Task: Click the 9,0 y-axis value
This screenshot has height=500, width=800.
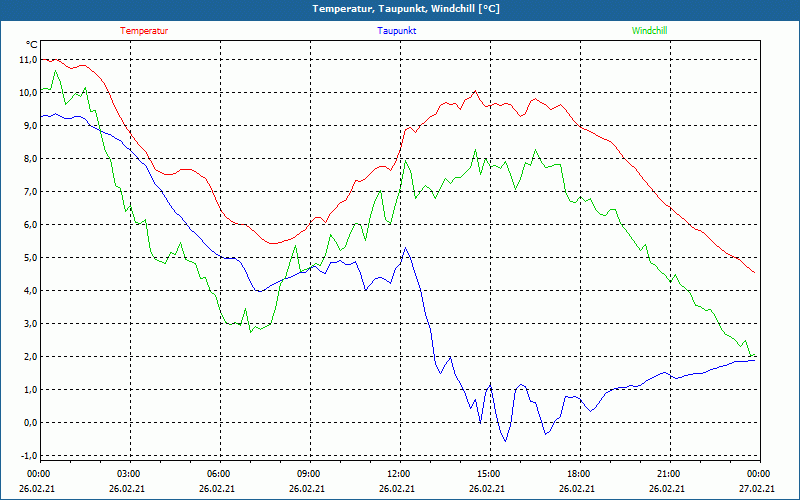Action: [30, 126]
